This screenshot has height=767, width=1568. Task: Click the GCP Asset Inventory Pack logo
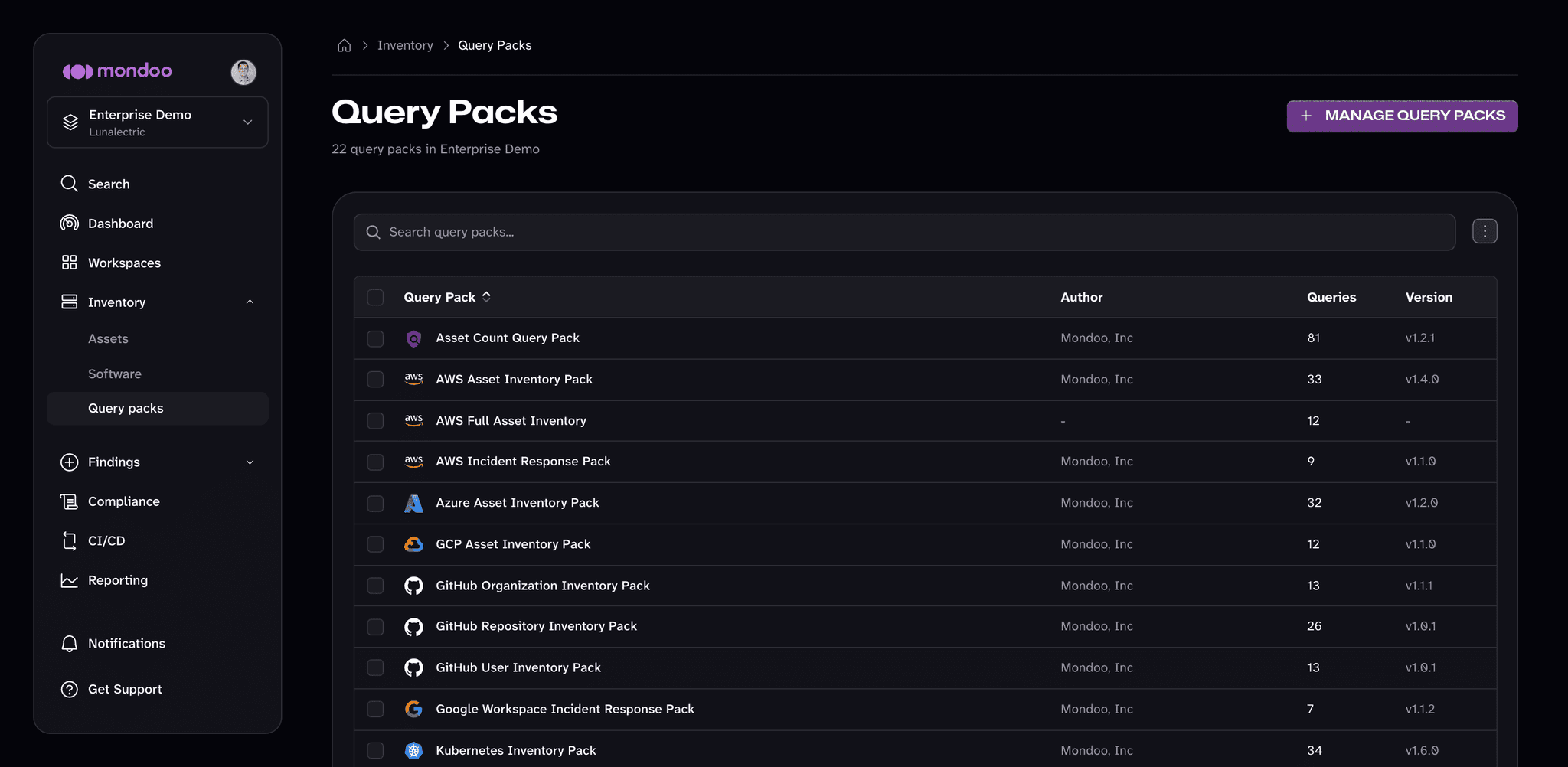(x=413, y=544)
